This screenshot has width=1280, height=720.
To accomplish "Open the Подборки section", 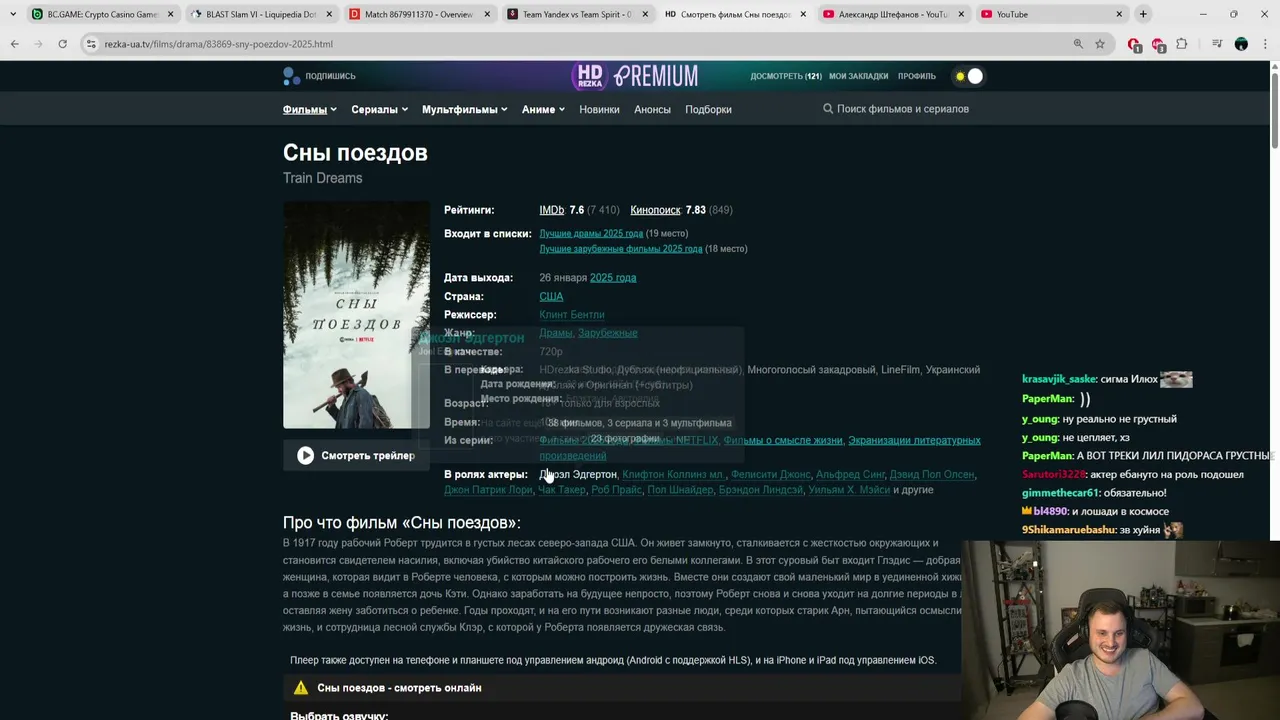I will [708, 110].
